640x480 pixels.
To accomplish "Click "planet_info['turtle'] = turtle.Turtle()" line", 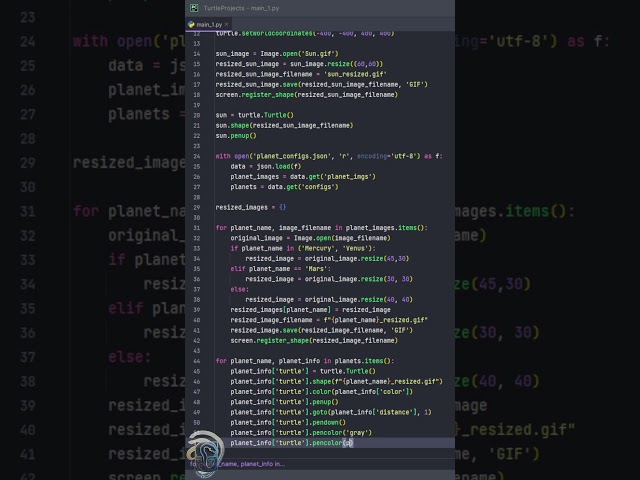I will click(x=303, y=371).
